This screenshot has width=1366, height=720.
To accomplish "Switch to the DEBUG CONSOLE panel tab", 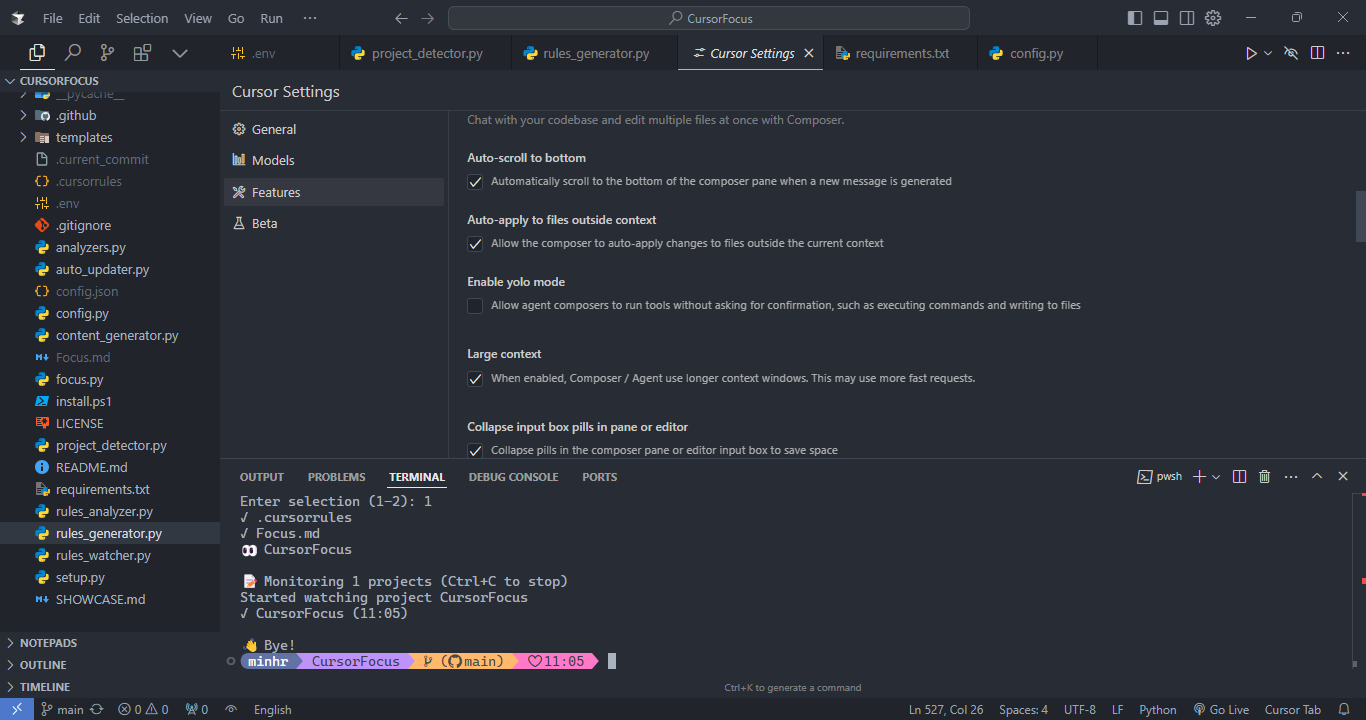I will [514, 477].
